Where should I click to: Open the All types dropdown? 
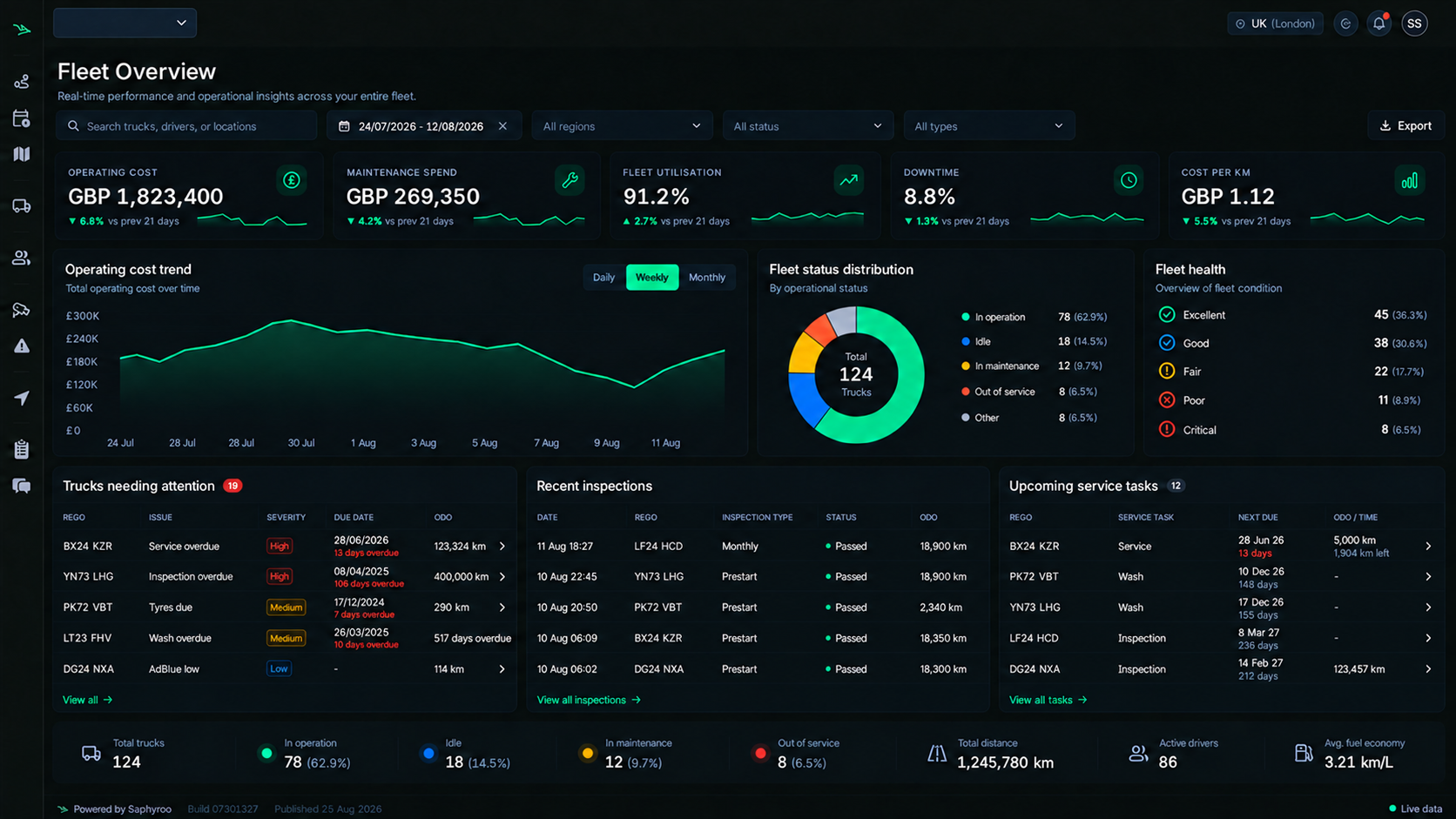[x=988, y=126]
